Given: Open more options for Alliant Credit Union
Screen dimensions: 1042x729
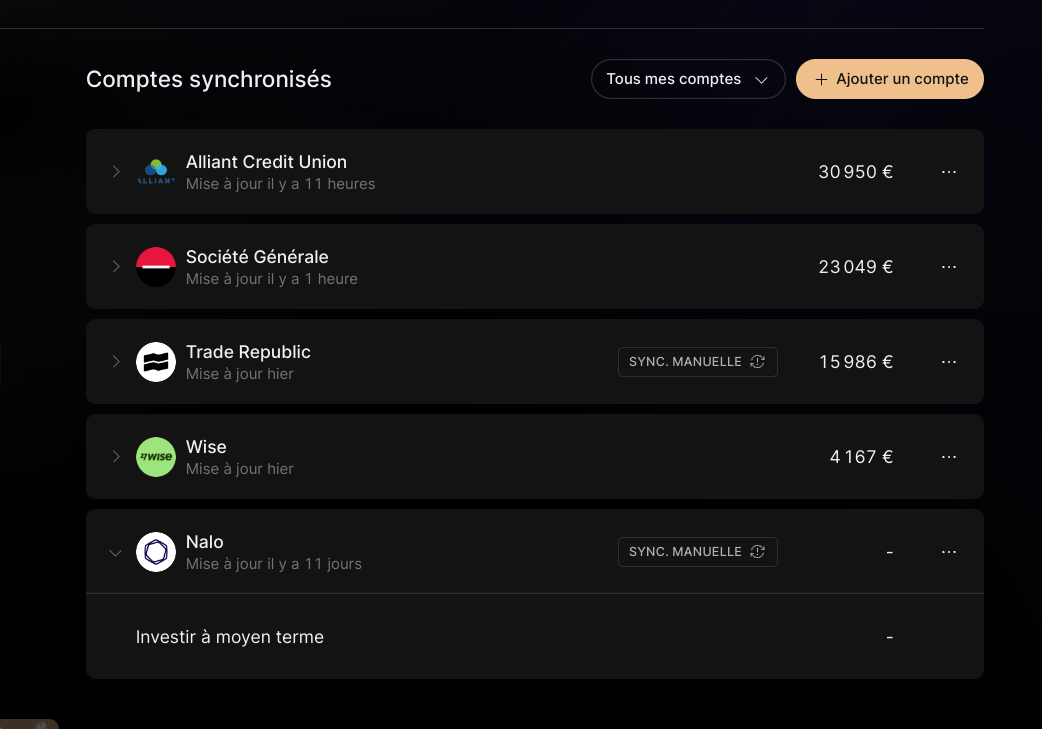Looking at the screenshot, I should (x=949, y=172).
